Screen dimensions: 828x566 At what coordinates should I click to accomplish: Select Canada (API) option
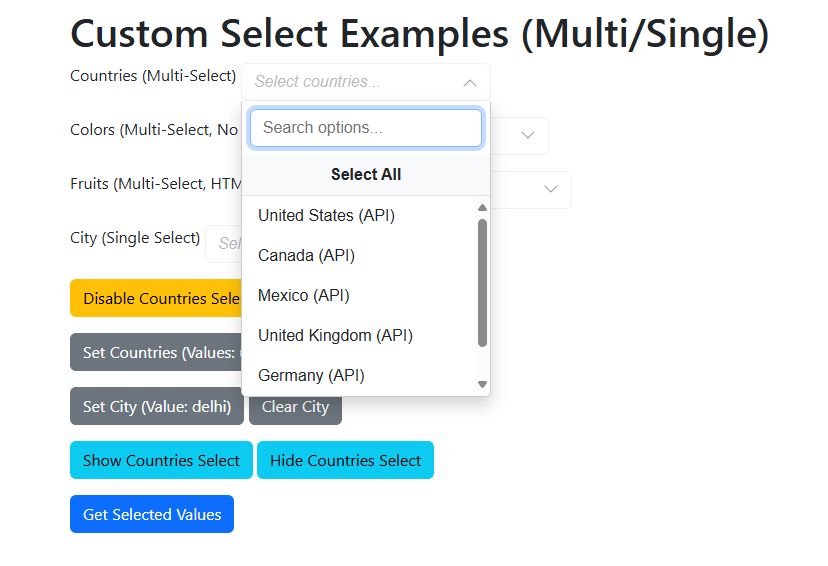(x=359, y=256)
